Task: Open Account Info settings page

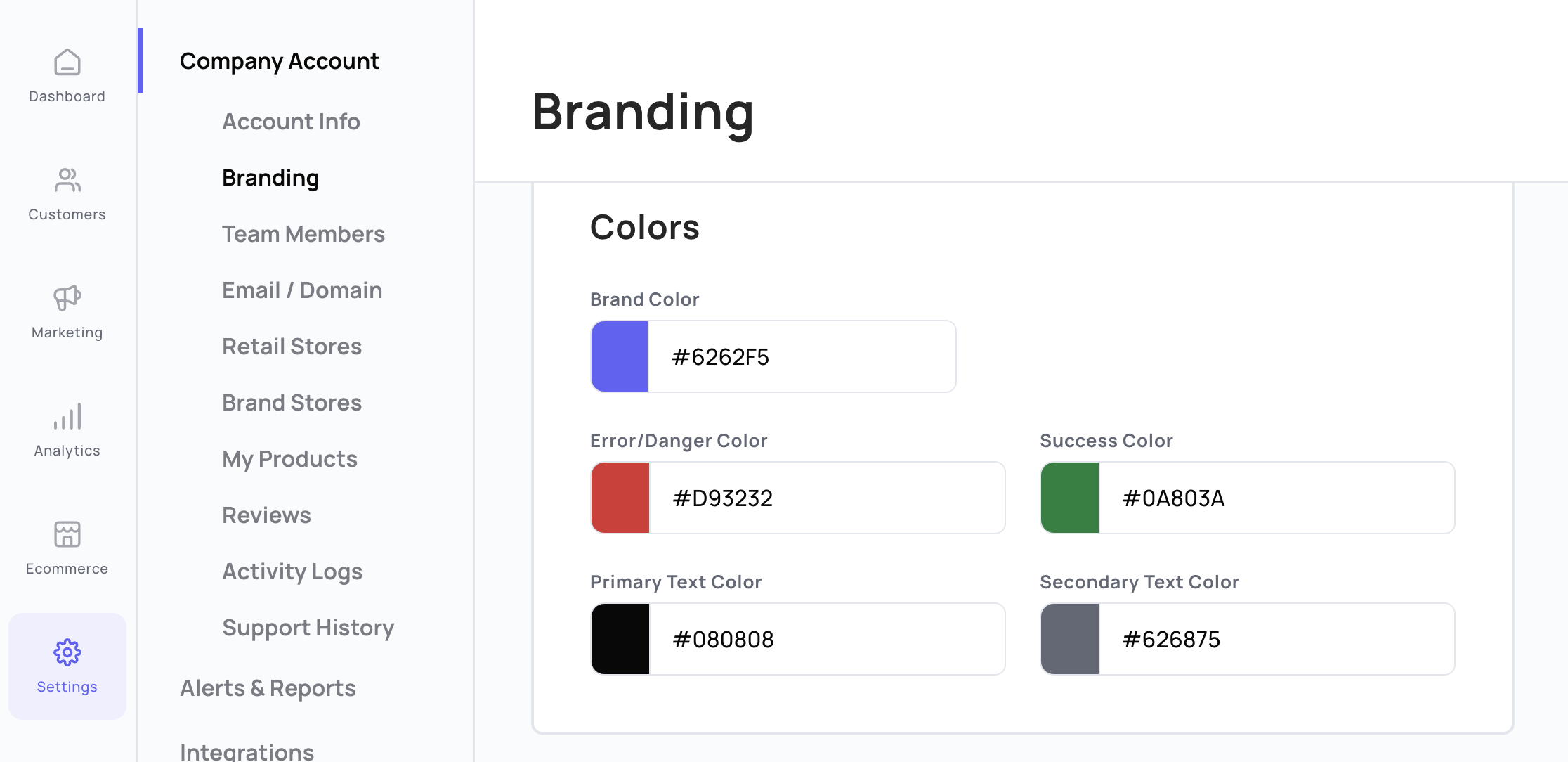Action: coord(291,122)
